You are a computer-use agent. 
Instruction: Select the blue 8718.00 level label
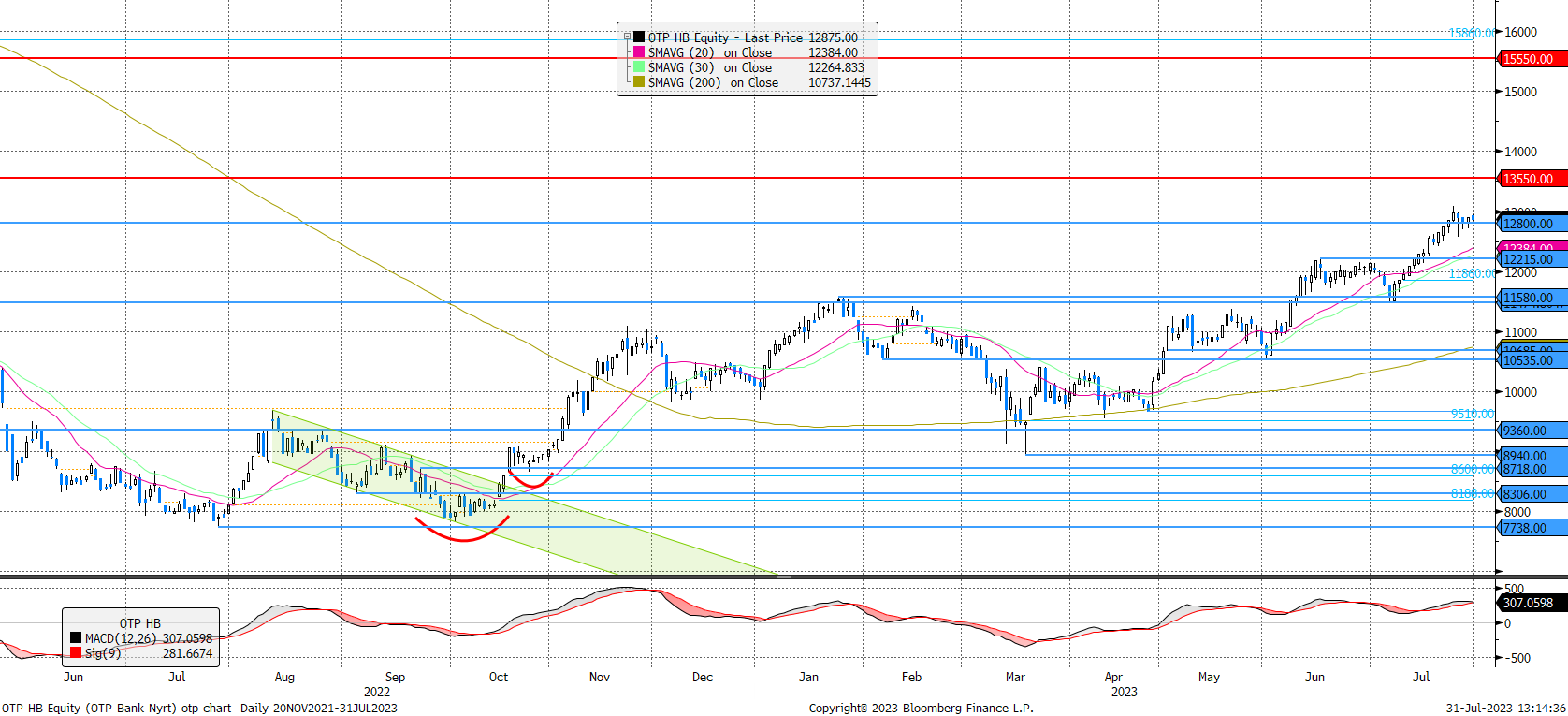tap(1532, 469)
